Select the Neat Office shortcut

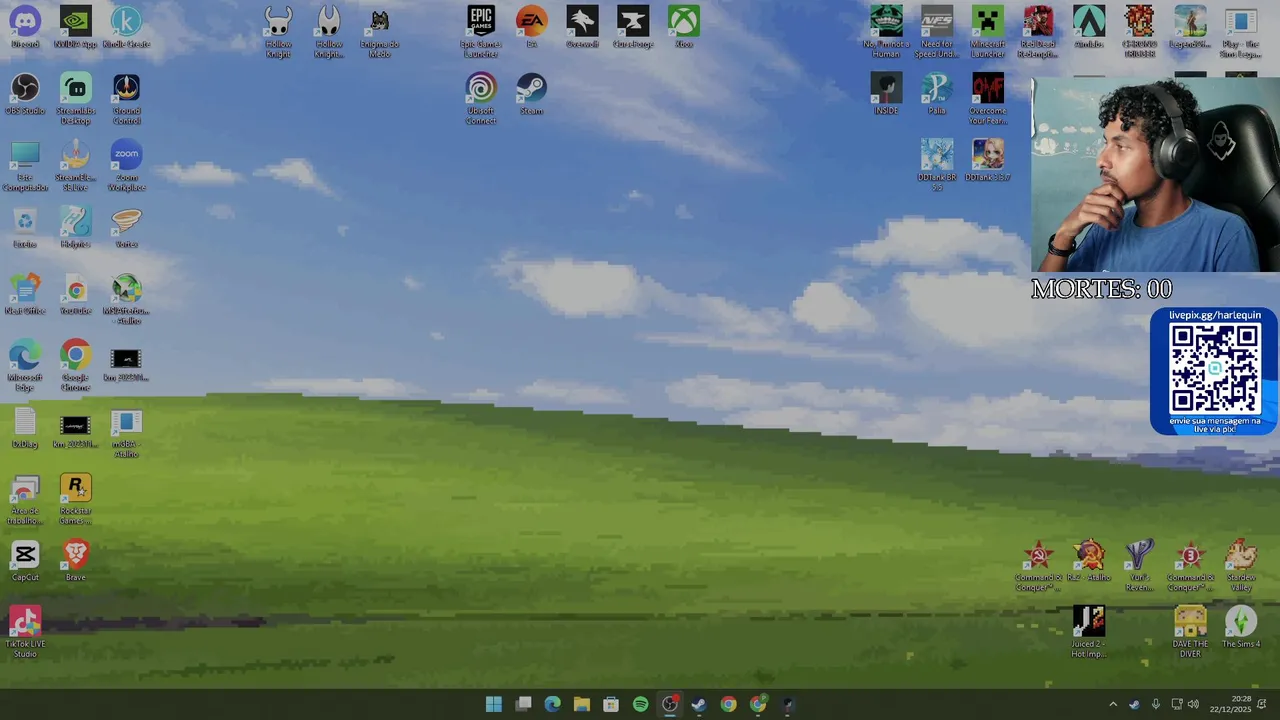tap(25, 294)
